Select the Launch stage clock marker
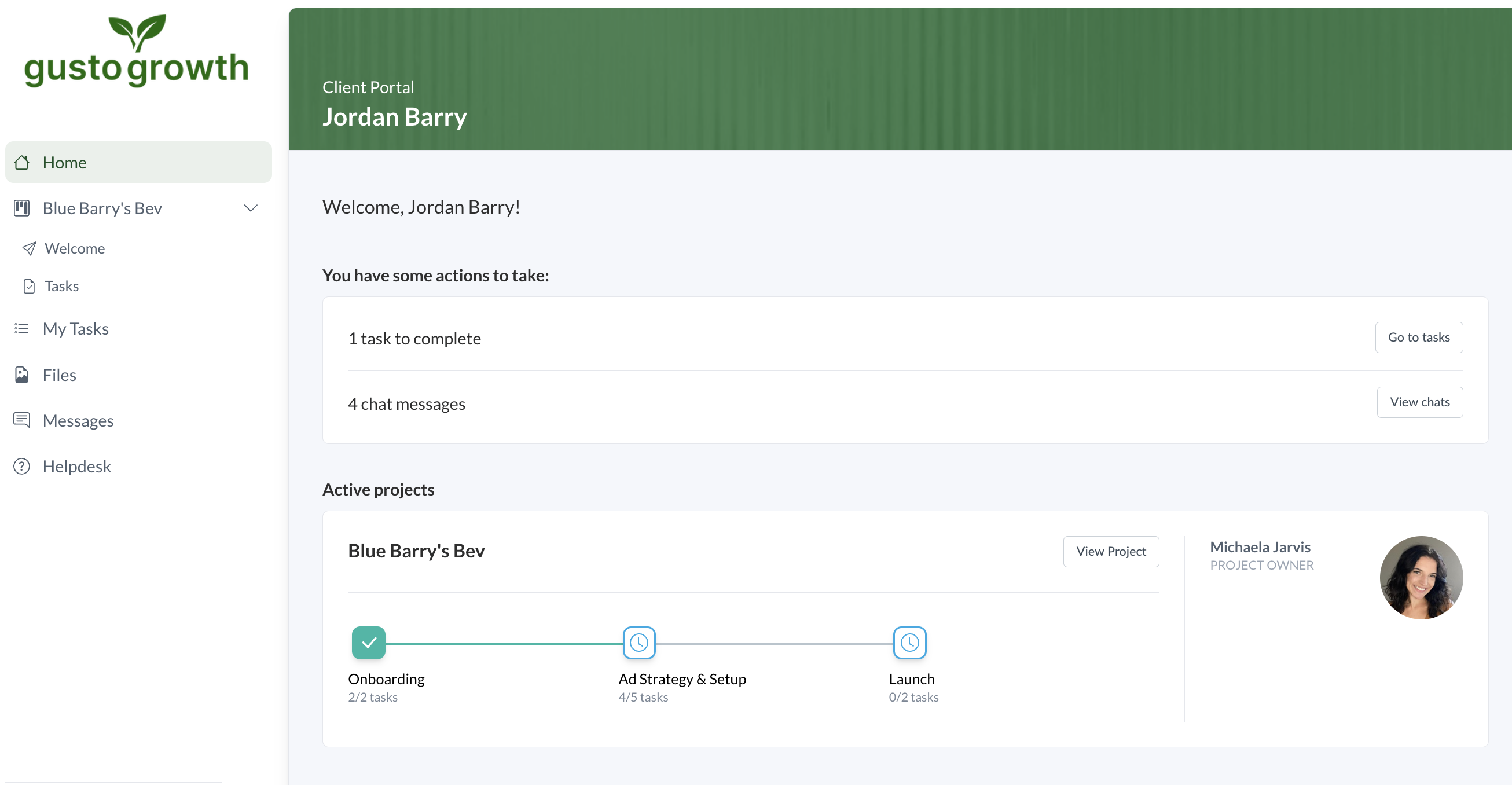 coord(909,643)
